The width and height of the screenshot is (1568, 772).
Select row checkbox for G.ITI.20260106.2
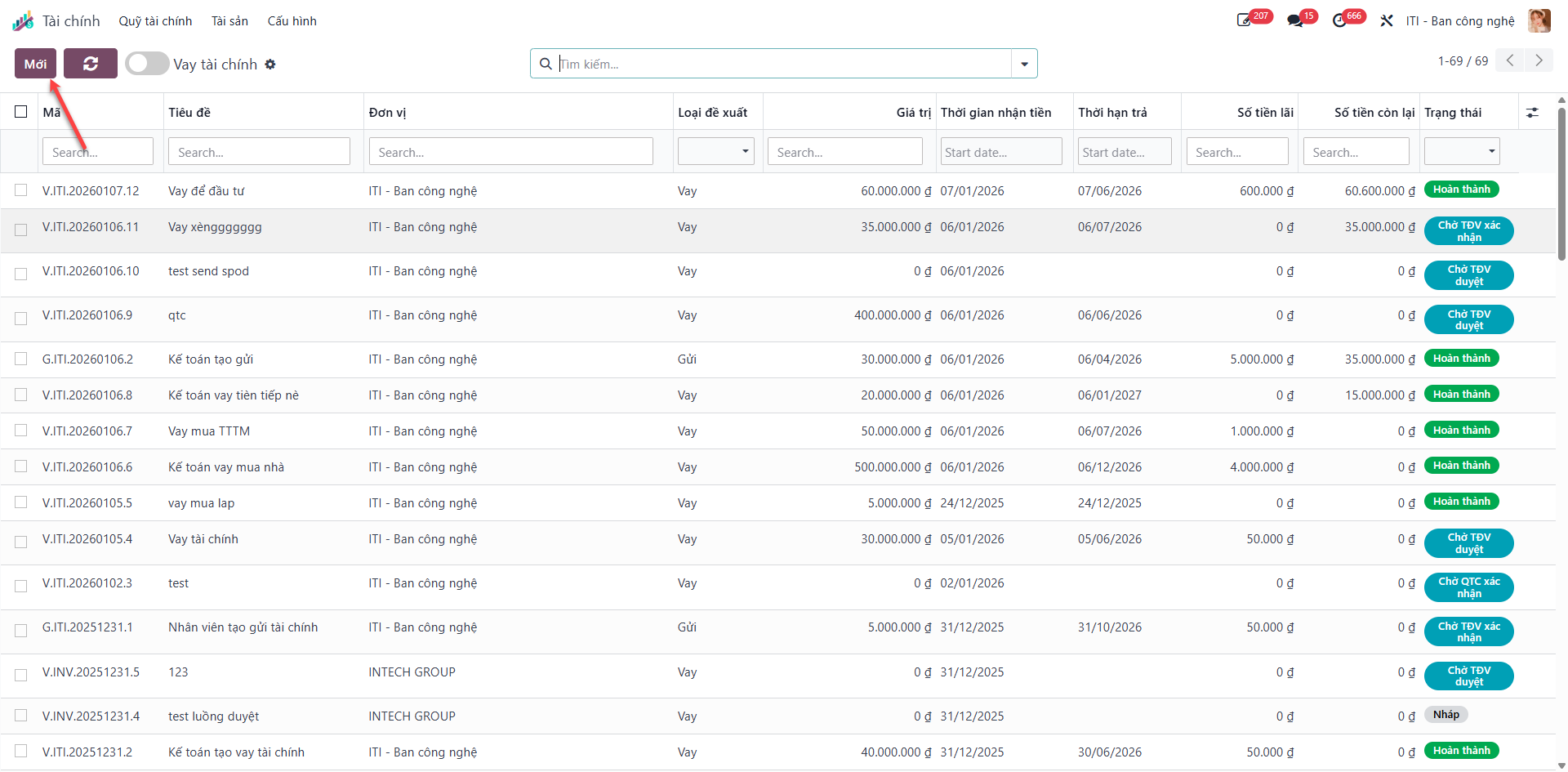pos(21,359)
